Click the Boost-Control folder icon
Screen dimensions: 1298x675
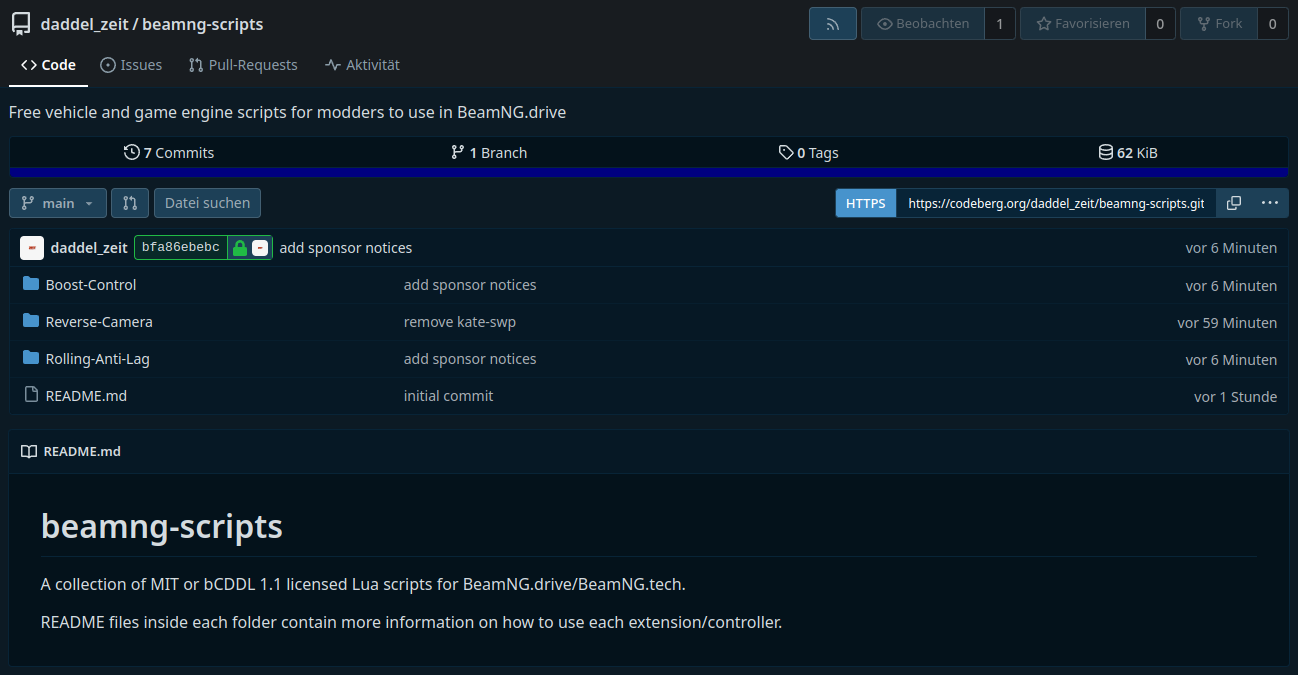[x=31, y=284]
